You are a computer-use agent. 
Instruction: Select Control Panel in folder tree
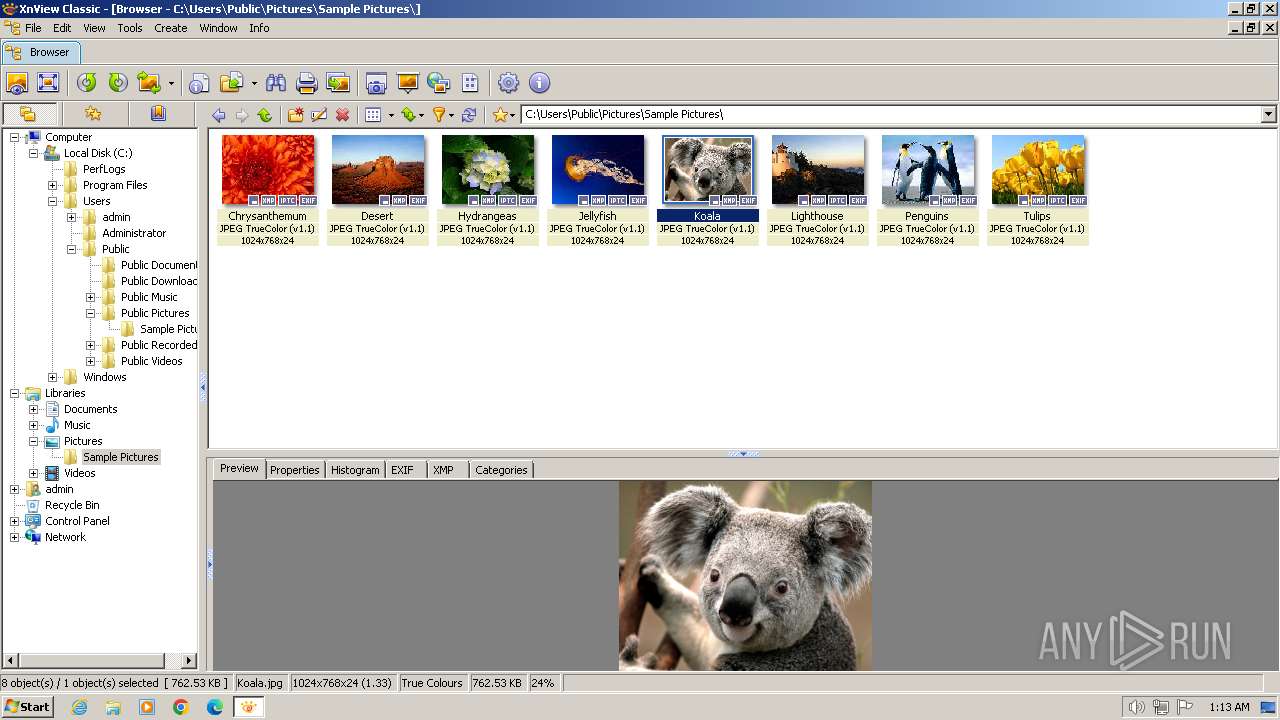(77, 521)
